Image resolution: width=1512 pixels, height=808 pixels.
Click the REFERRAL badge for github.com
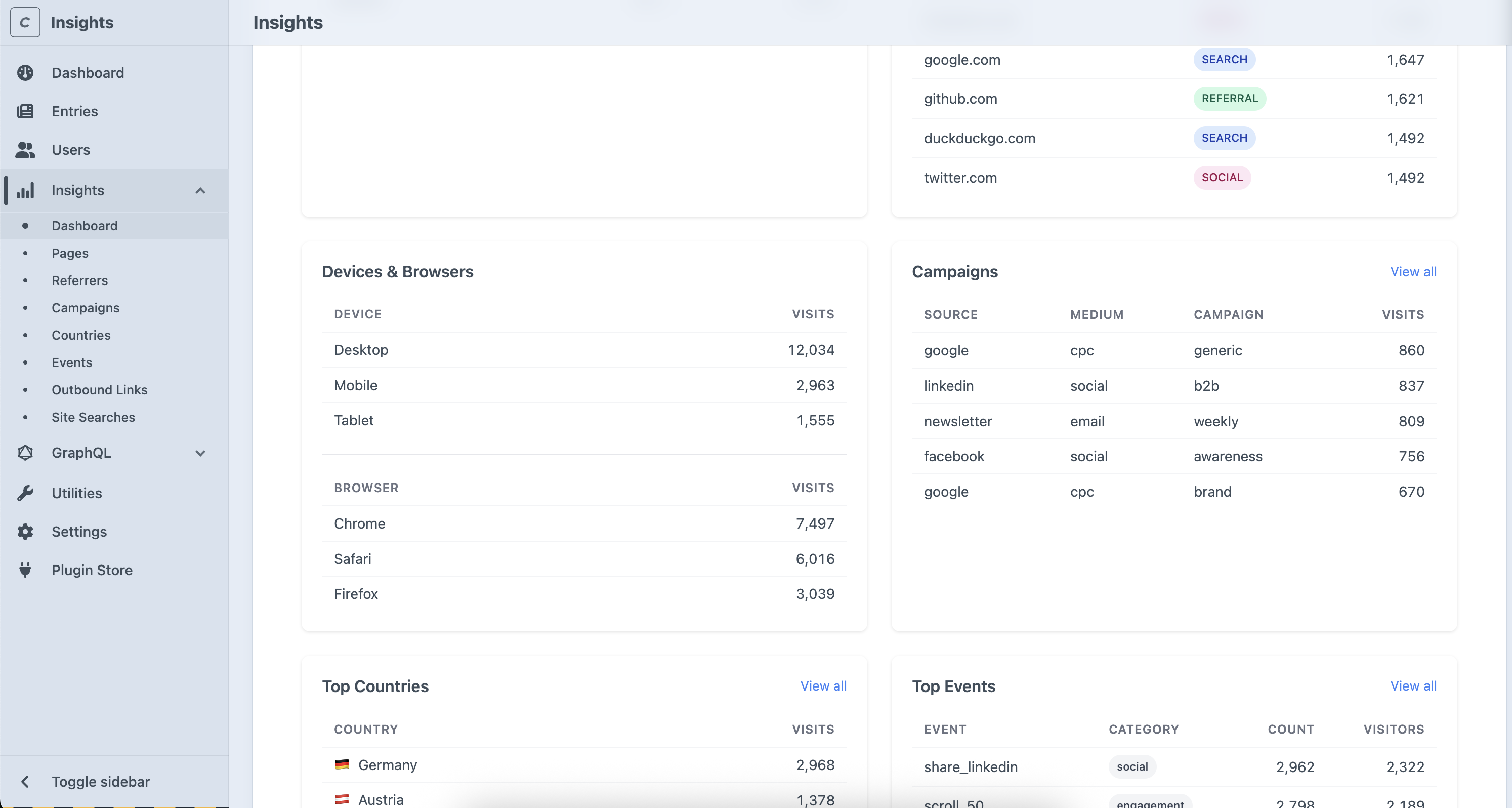tap(1229, 99)
